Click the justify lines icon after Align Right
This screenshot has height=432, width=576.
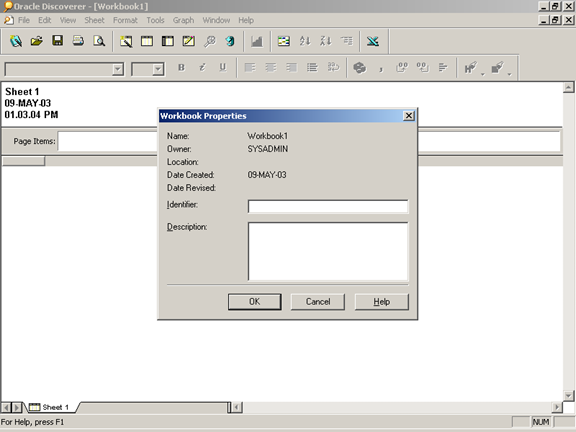pyautogui.click(x=312, y=68)
